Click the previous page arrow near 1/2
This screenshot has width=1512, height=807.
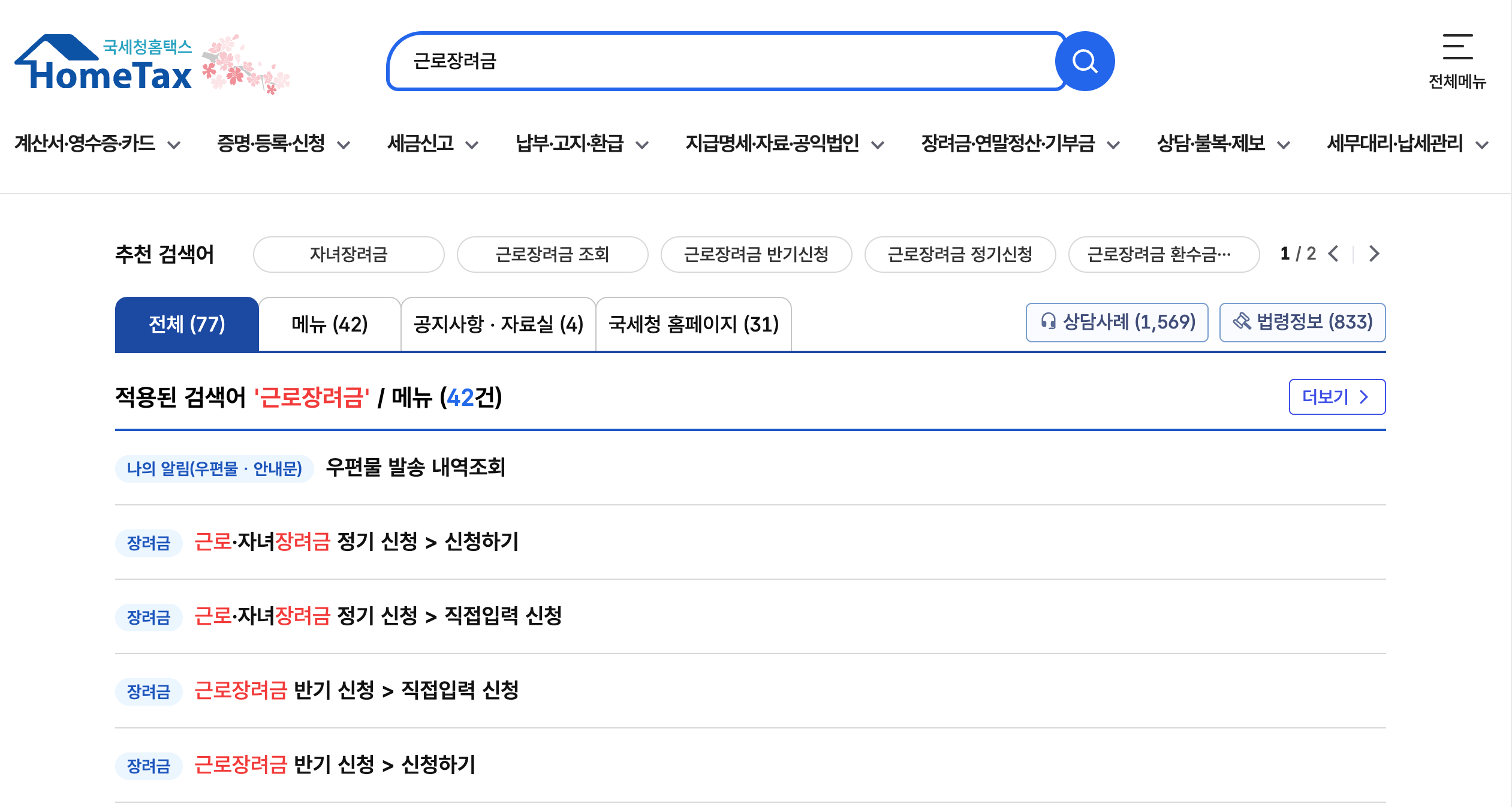(1334, 254)
